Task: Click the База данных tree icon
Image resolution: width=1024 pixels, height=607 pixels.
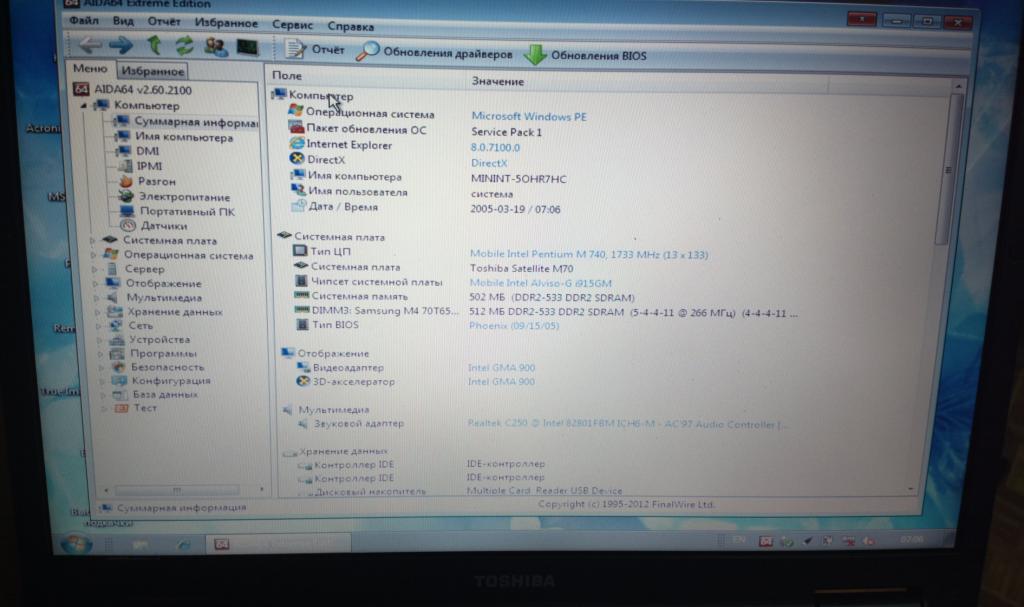Action: (120, 395)
